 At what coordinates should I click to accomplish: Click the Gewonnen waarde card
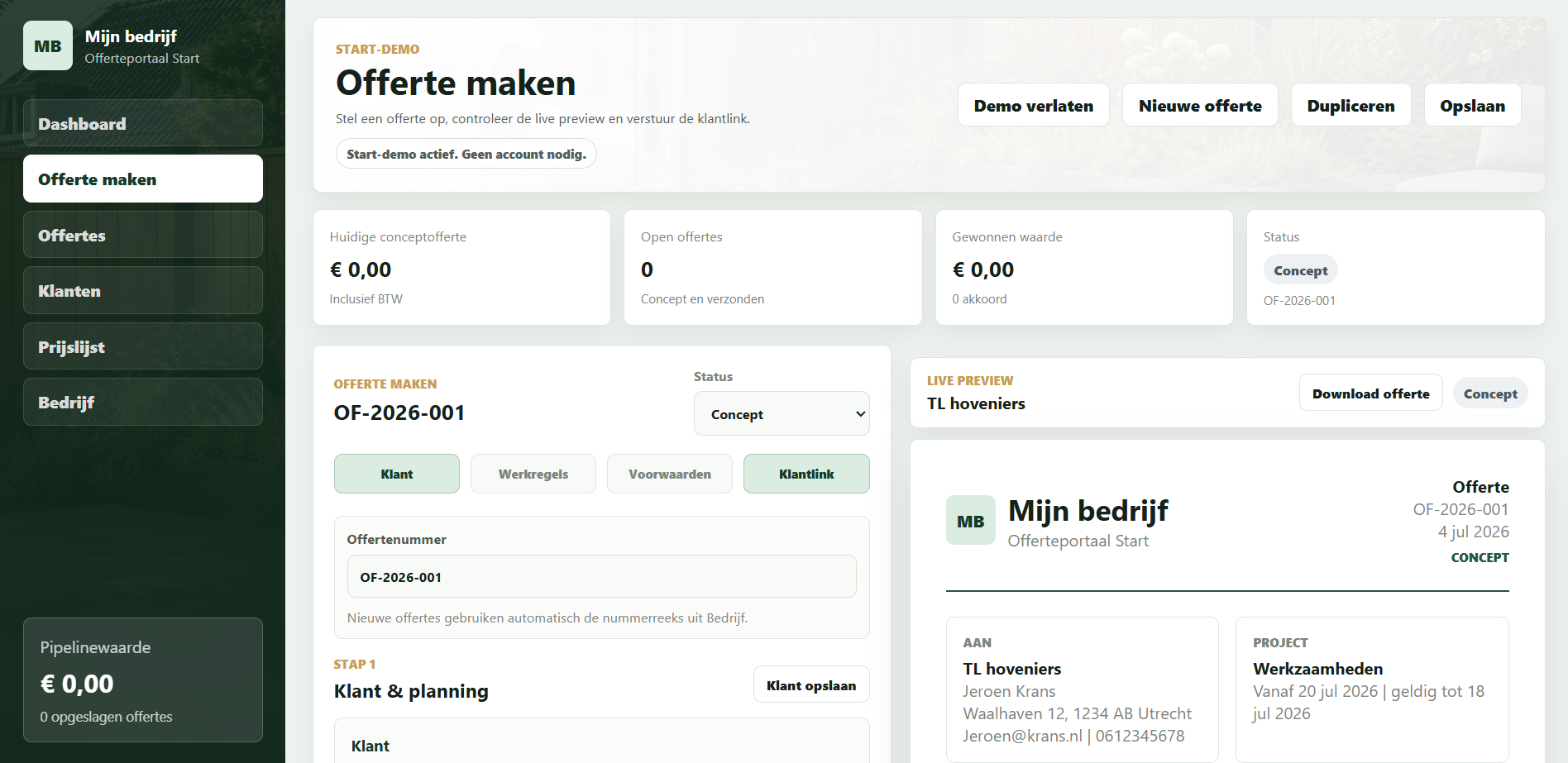click(x=1084, y=267)
